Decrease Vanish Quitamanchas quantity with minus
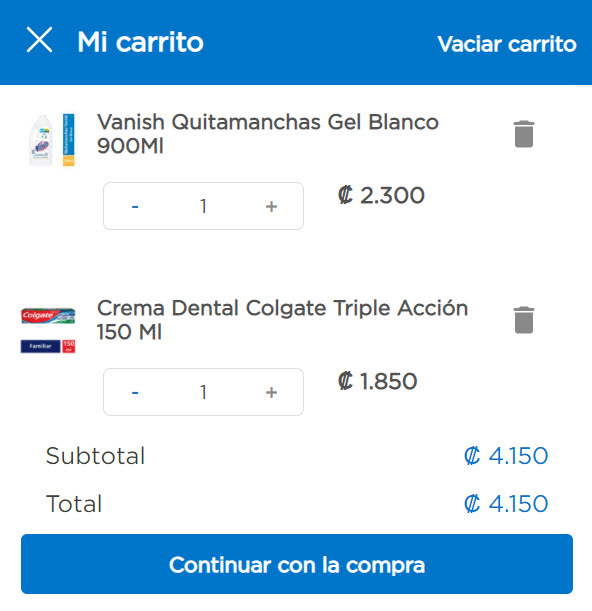Screen dimensions: 592x611 pos(135,206)
